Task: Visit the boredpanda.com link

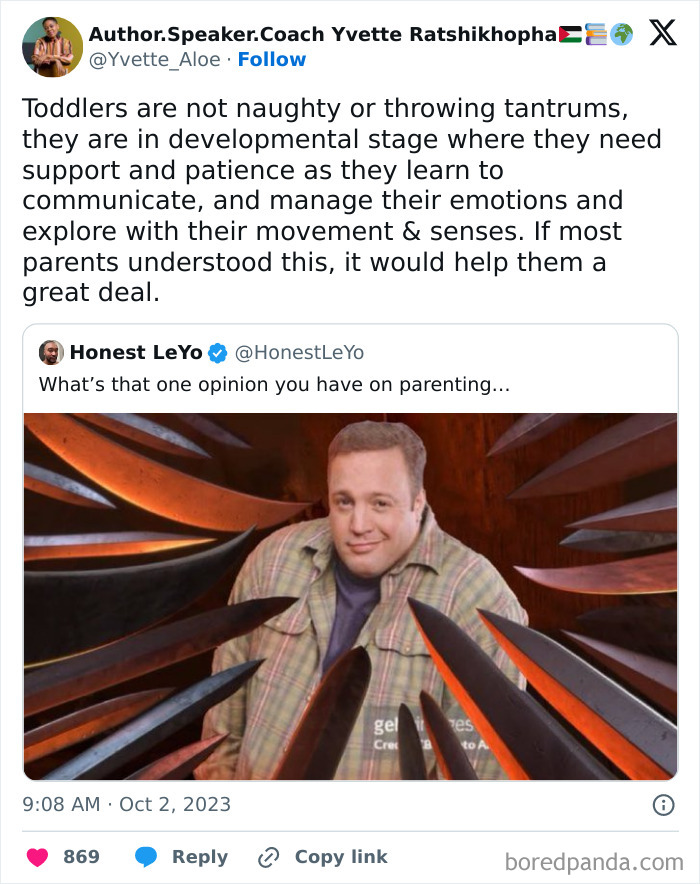Action: coord(592,857)
